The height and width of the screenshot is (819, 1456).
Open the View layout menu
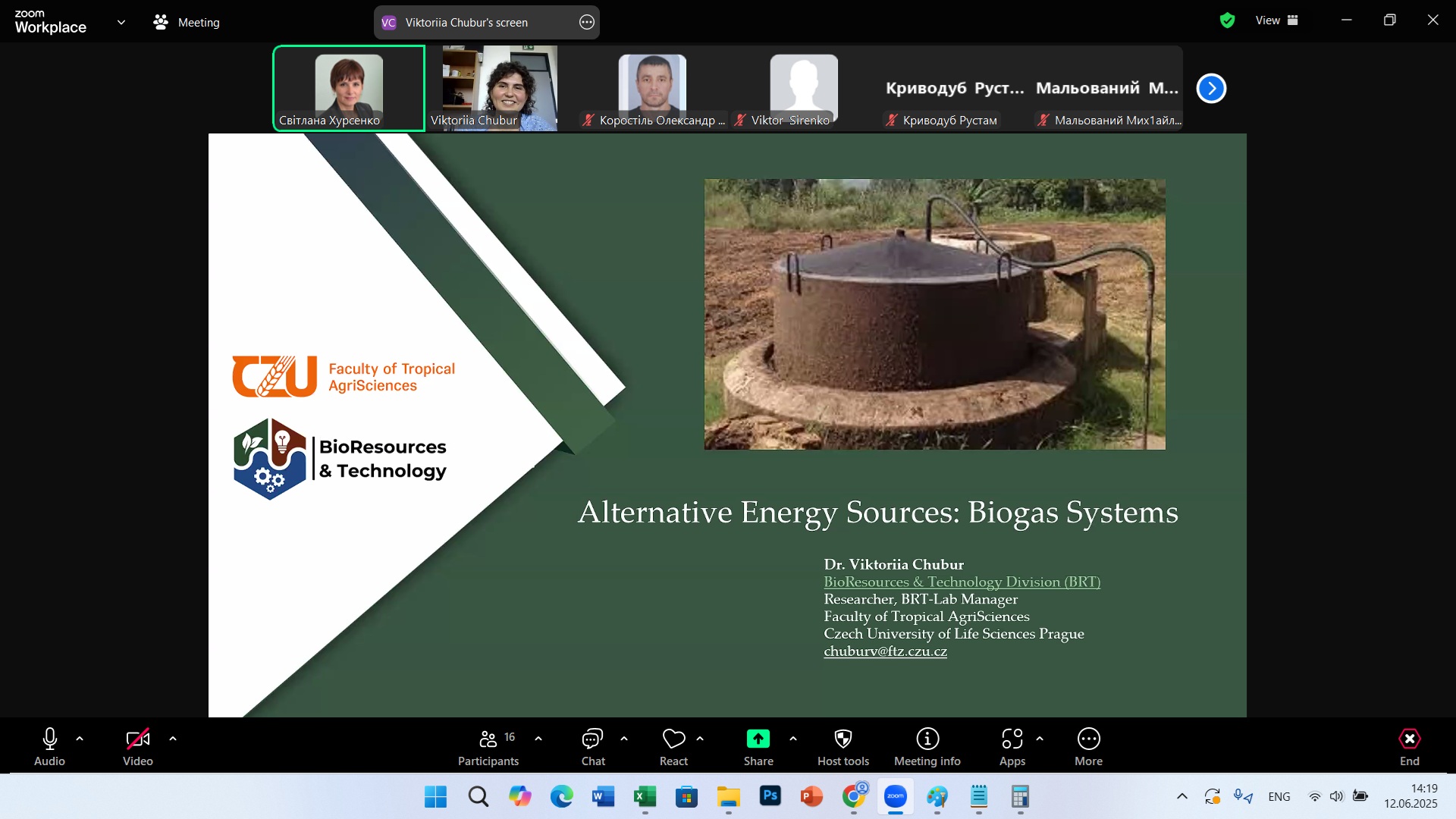point(1277,20)
